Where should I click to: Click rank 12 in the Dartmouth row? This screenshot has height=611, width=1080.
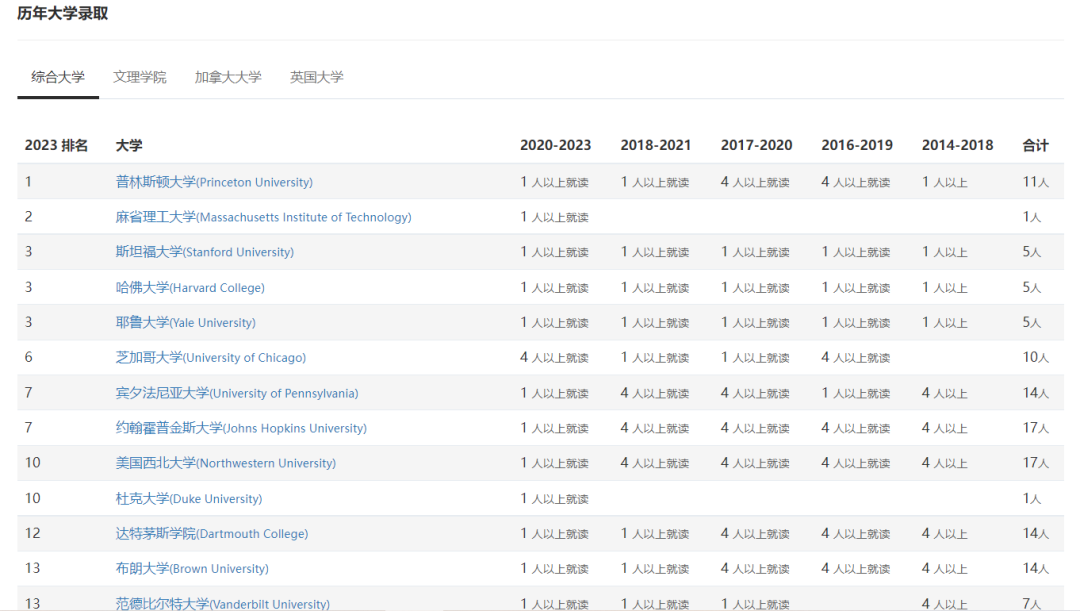click(x=32, y=533)
